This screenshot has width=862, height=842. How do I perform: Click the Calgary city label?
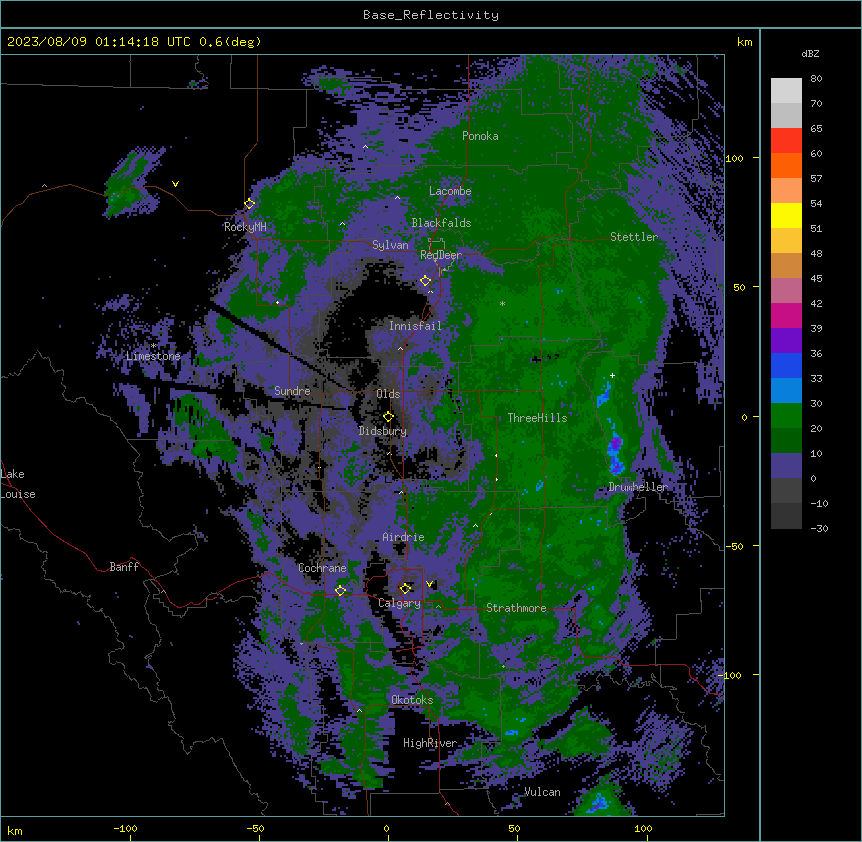[x=399, y=603]
